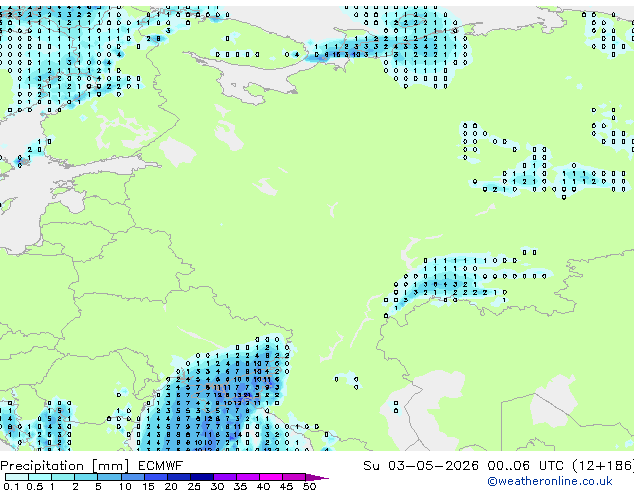
Task: Select the 0.1–0.5 mm palest legend swatch
Action: coord(17,477)
